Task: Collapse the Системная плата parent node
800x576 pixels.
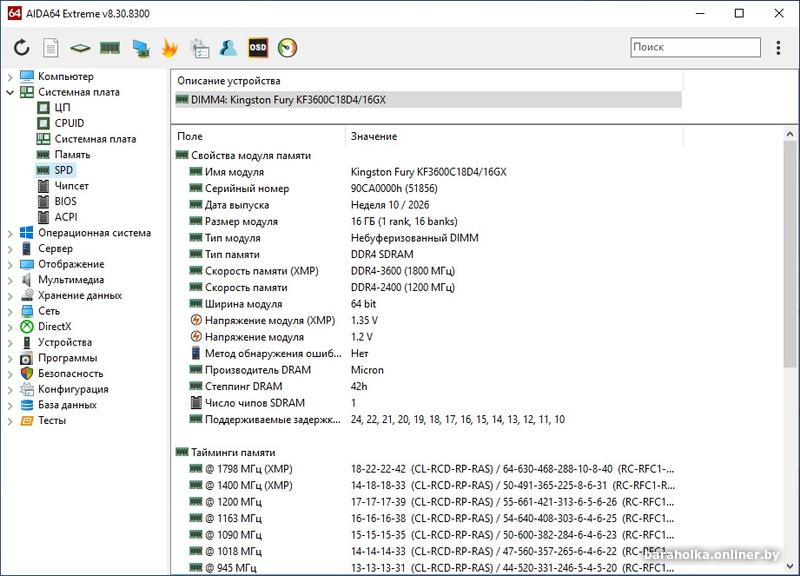Action: 10,92
